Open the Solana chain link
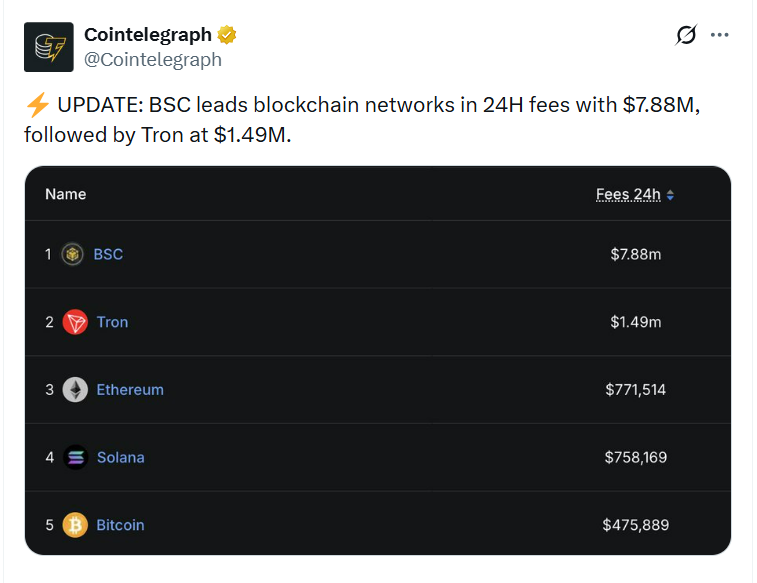Image resolution: width=757 pixels, height=583 pixels. coord(120,457)
